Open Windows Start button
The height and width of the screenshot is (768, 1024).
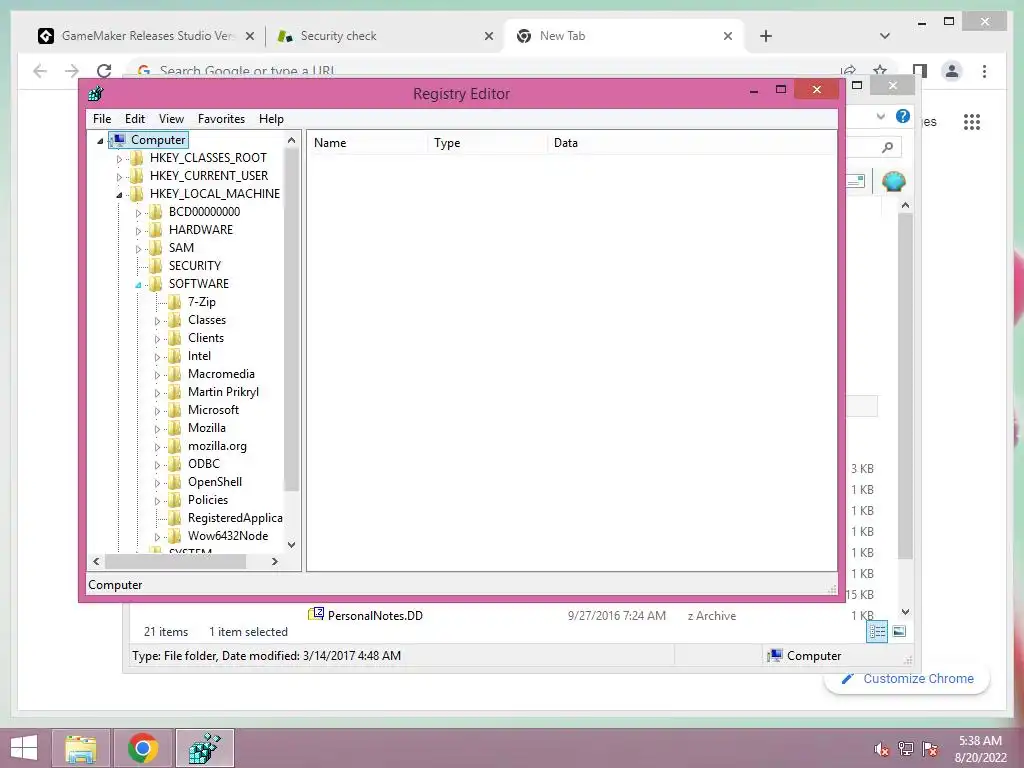[24, 748]
